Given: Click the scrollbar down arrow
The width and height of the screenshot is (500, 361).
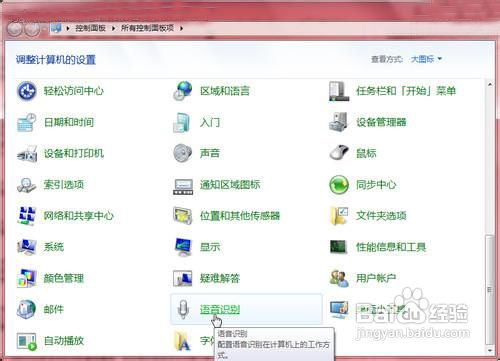Looking at the screenshot, I should [490, 351].
